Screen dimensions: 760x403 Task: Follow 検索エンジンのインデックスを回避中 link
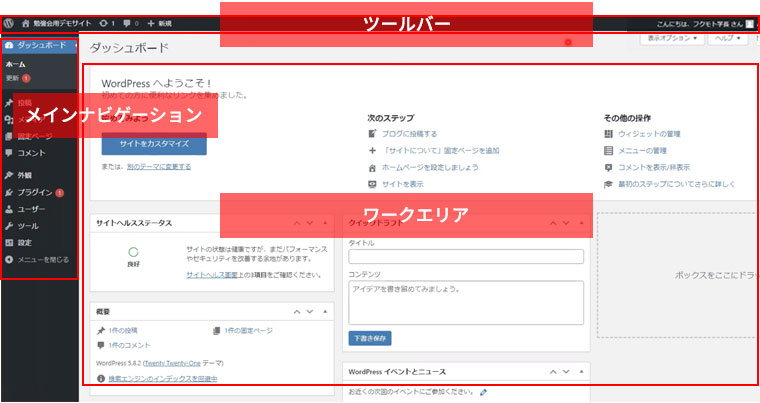(x=163, y=378)
